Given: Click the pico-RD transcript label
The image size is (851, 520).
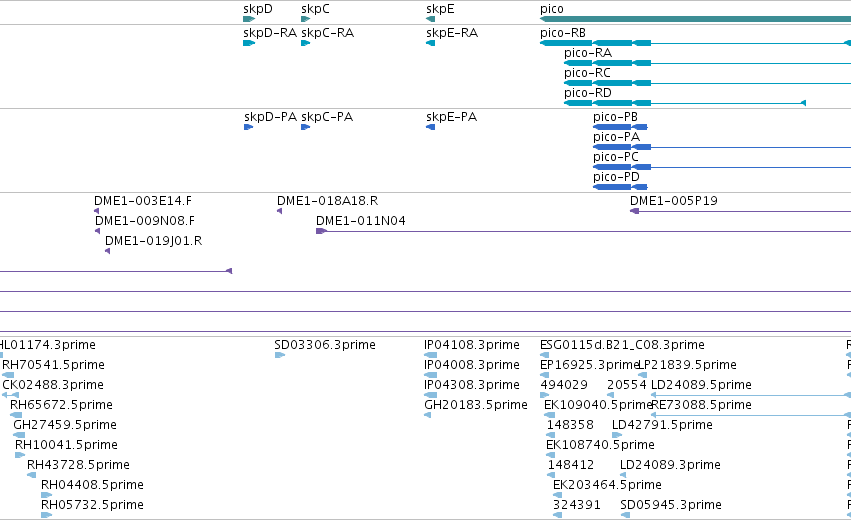Looking at the screenshot, I should tap(588, 93).
